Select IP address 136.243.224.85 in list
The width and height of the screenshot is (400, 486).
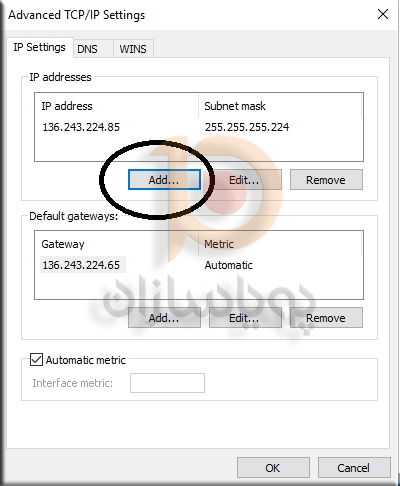point(81,127)
